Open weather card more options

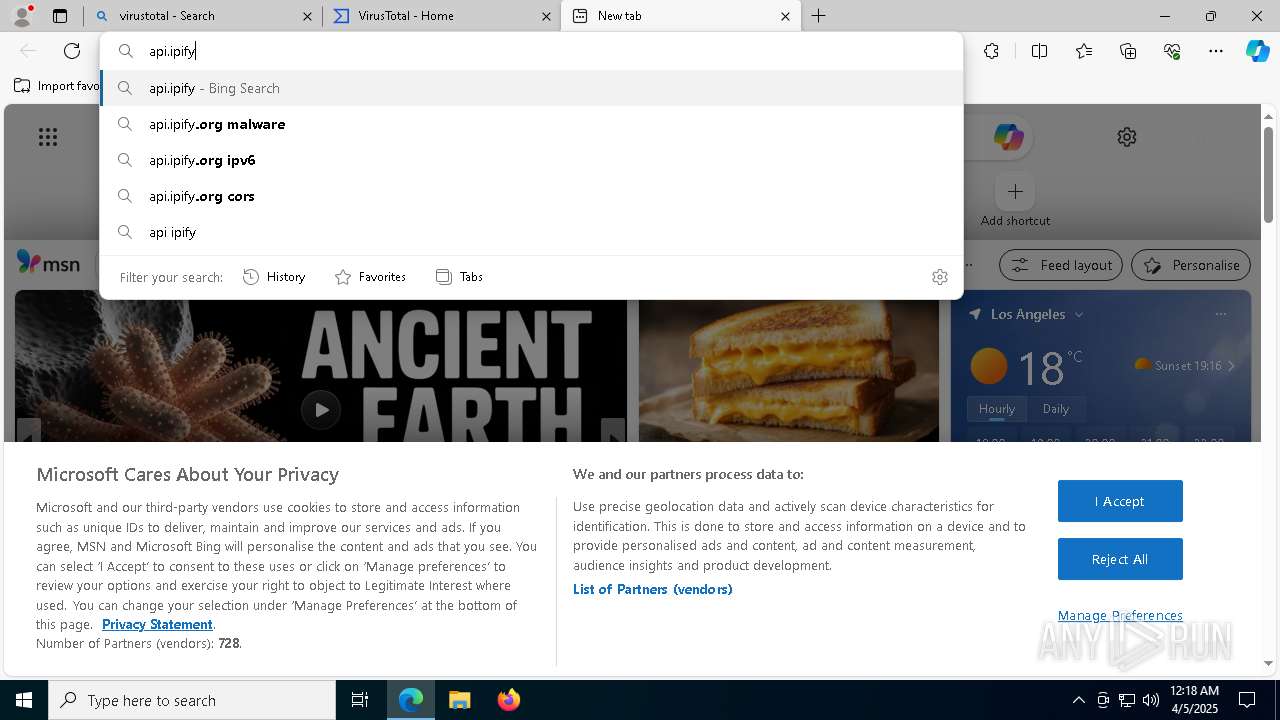[x=1220, y=314]
